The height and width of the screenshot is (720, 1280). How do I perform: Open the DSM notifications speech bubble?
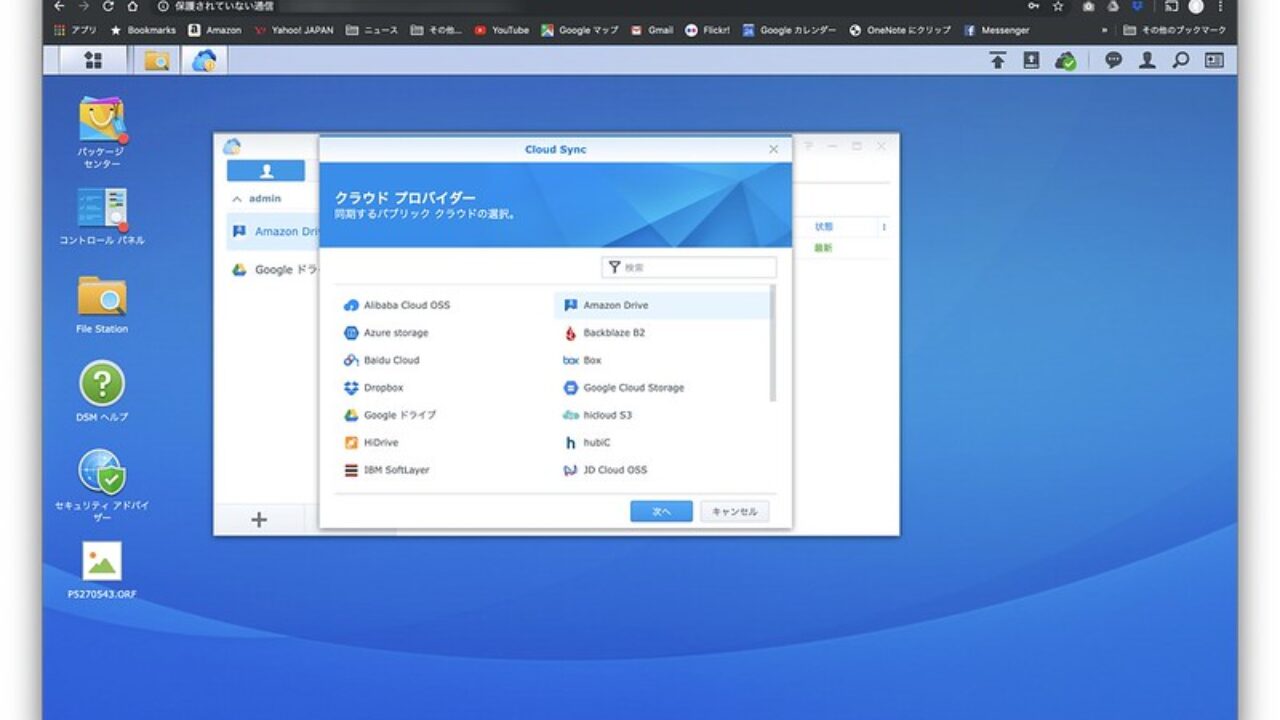1113,61
